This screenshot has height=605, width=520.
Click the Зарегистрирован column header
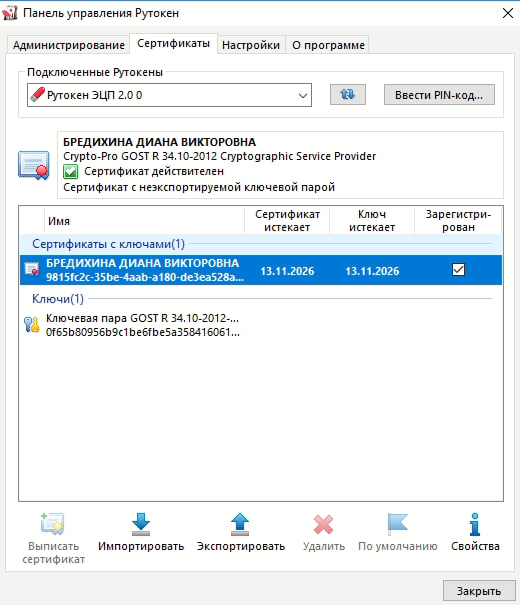pyautogui.click(x=458, y=221)
